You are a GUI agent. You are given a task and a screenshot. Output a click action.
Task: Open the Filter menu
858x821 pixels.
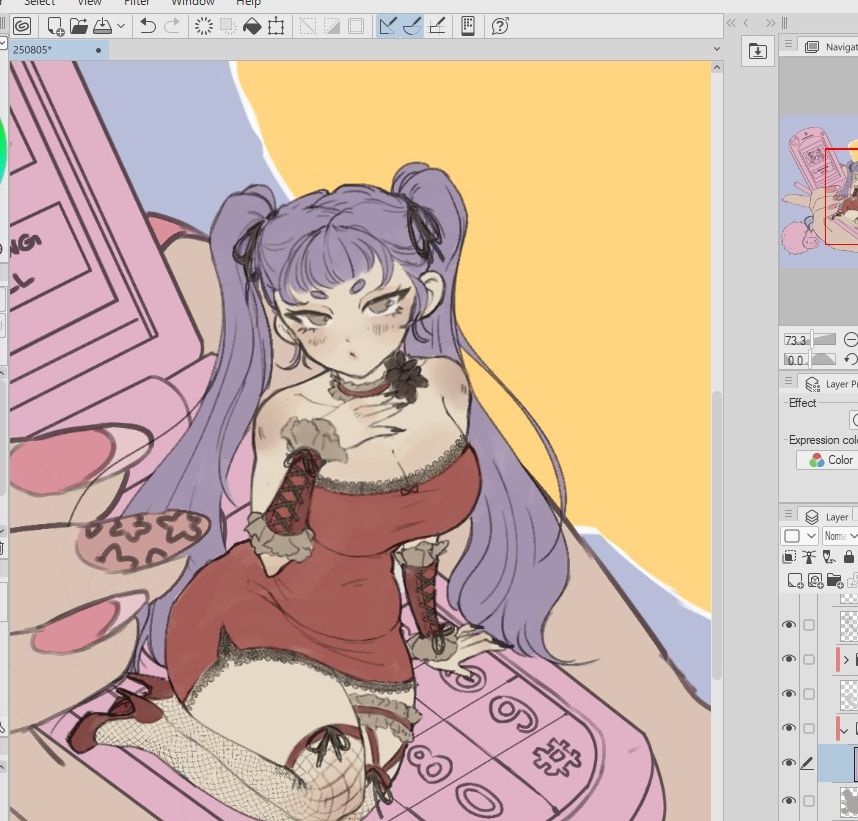[137, 3]
